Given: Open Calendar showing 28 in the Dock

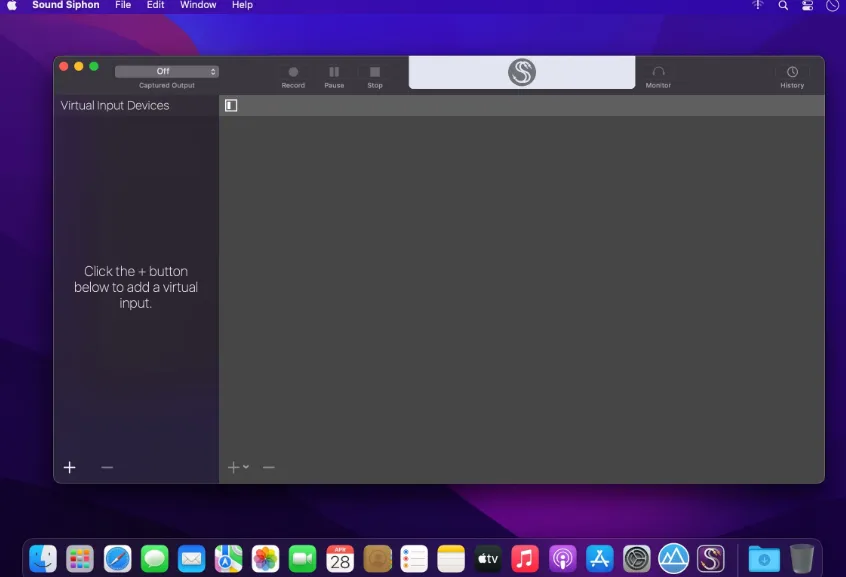Looking at the screenshot, I should pyautogui.click(x=340, y=559).
